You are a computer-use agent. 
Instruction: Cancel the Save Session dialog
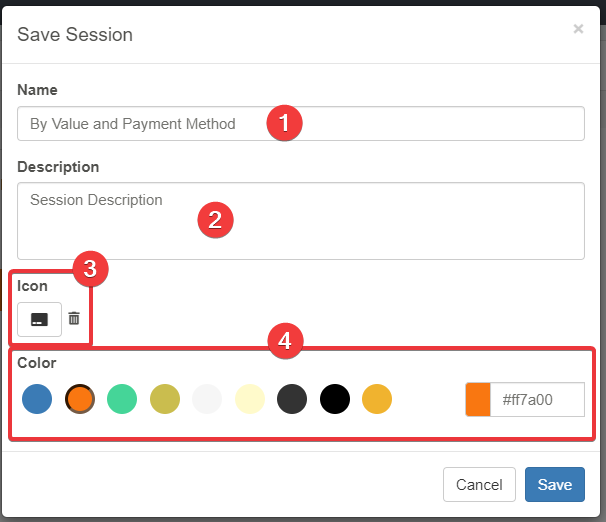pyautogui.click(x=479, y=485)
